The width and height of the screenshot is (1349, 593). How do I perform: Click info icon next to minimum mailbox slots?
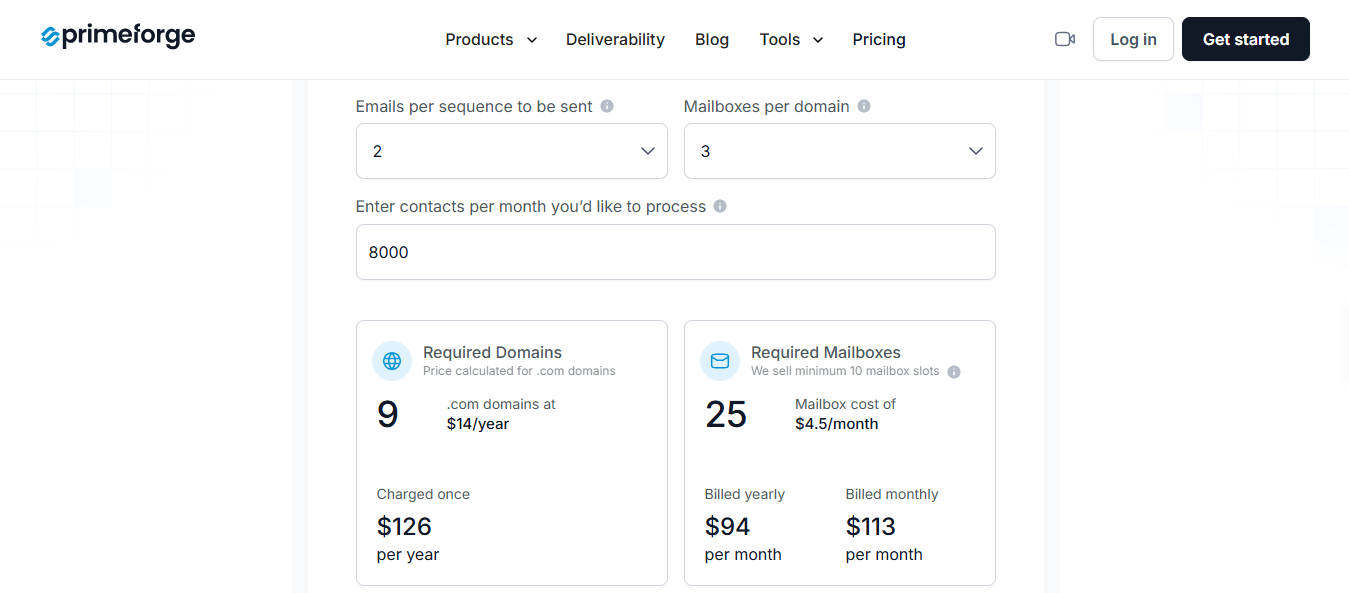pos(954,372)
